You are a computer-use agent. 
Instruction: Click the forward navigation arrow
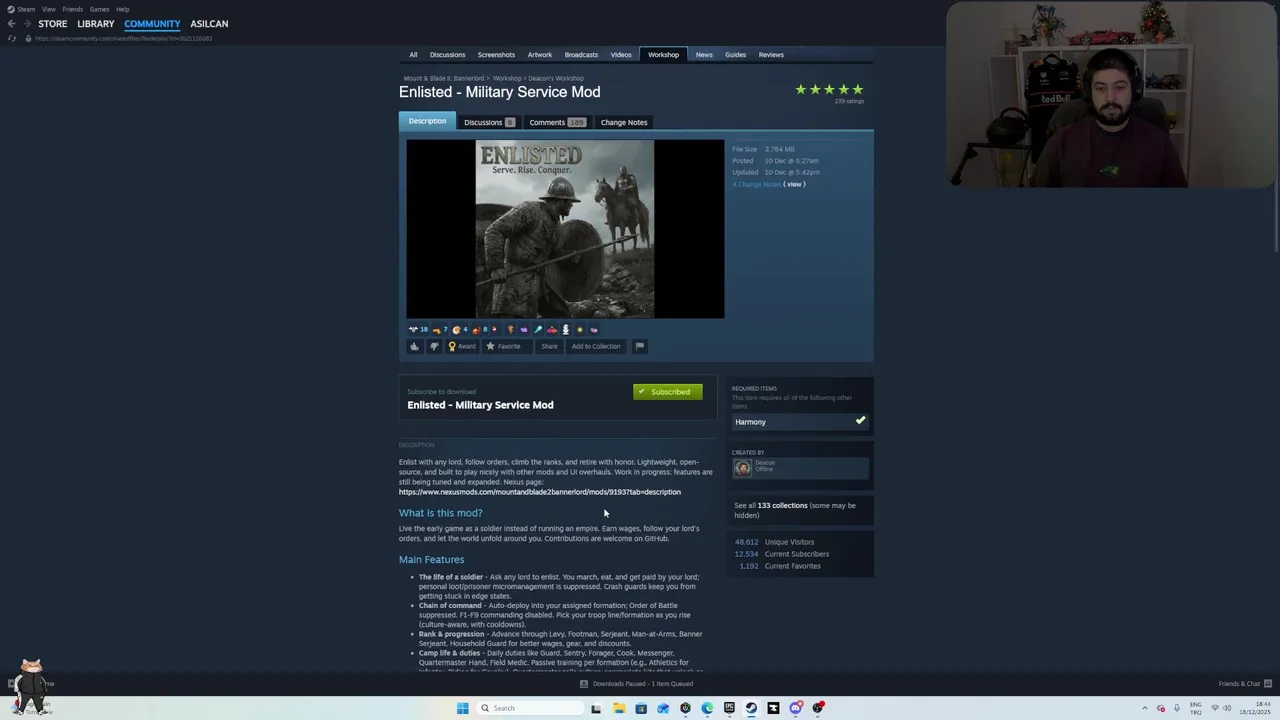tap(26, 24)
